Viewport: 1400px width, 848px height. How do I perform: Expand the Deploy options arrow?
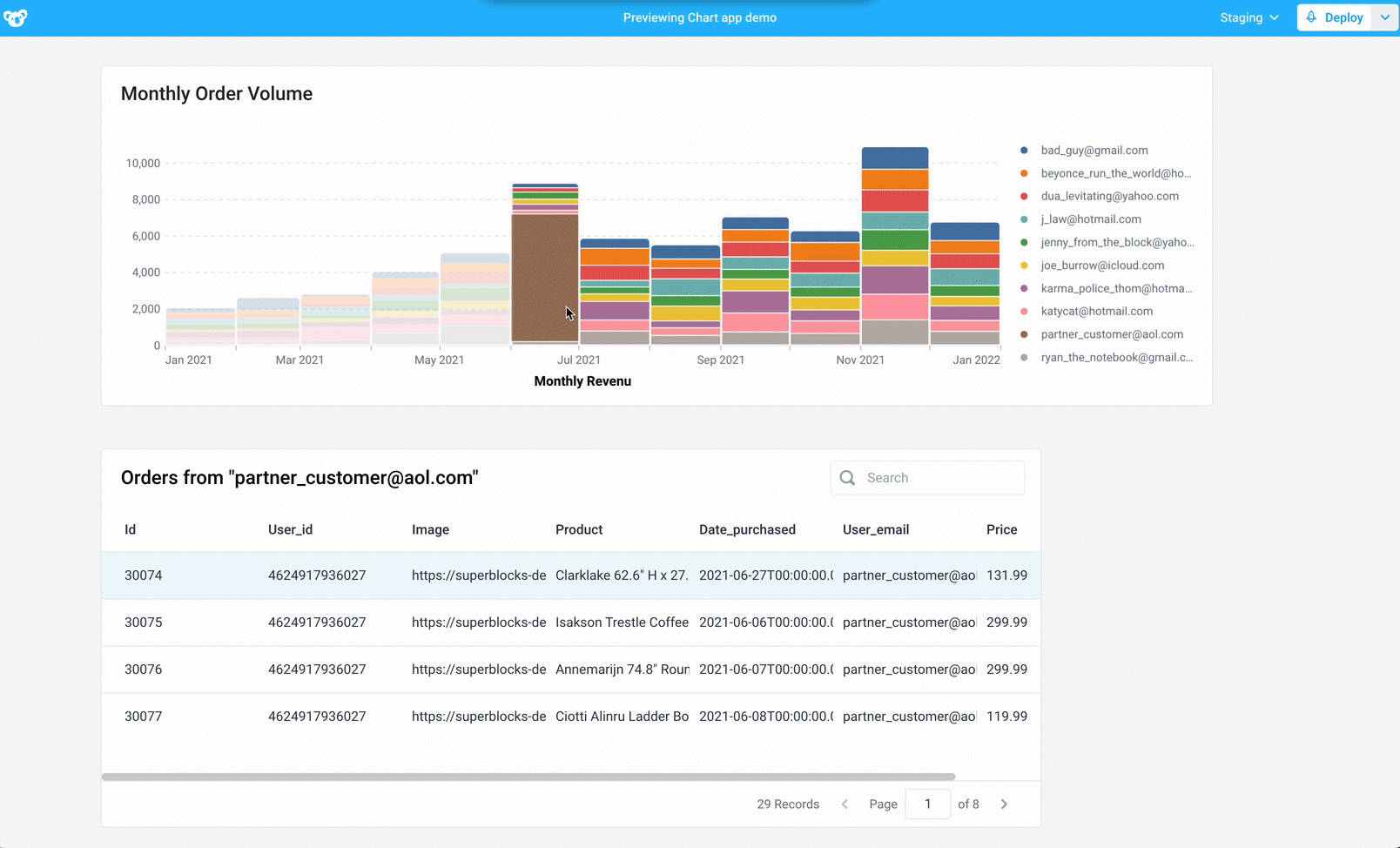(1384, 17)
